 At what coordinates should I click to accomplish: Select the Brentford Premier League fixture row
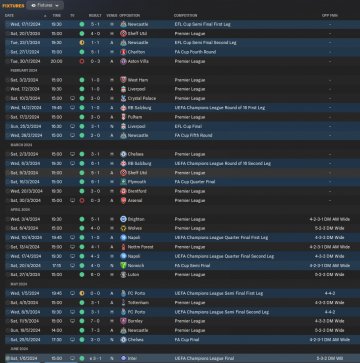pos(180,191)
